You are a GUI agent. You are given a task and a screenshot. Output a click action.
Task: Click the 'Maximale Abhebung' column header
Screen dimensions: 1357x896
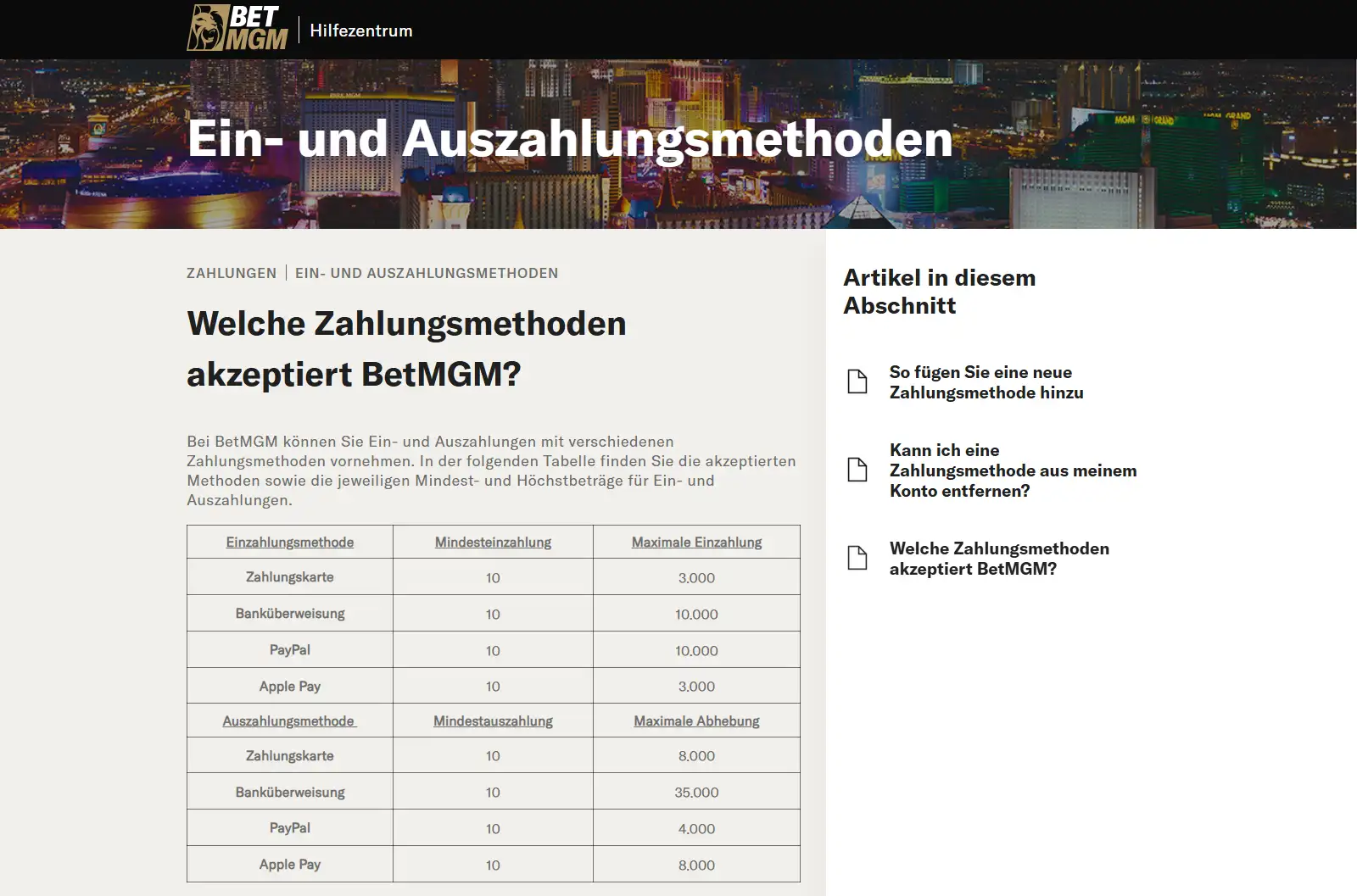[x=696, y=721]
